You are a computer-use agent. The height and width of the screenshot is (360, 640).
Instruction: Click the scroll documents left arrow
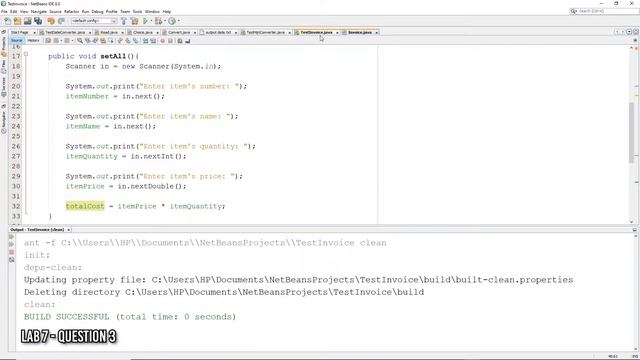[x=617, y=32]
